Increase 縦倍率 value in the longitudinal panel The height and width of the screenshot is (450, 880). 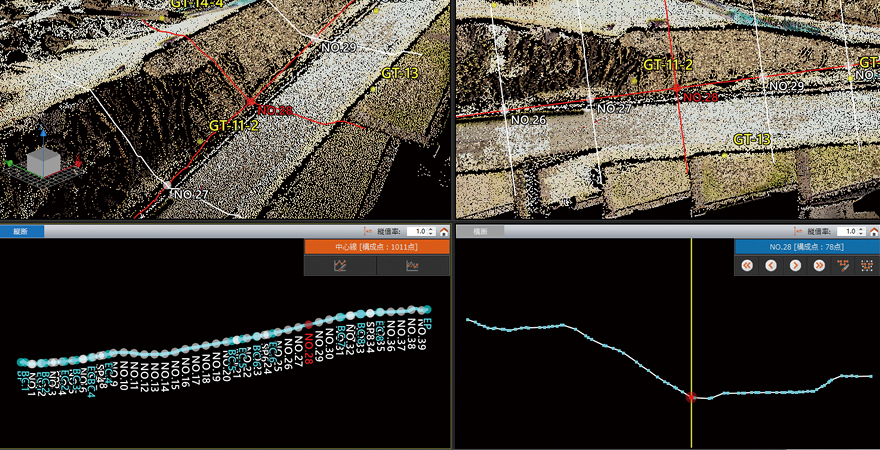[x=431, y=229]
